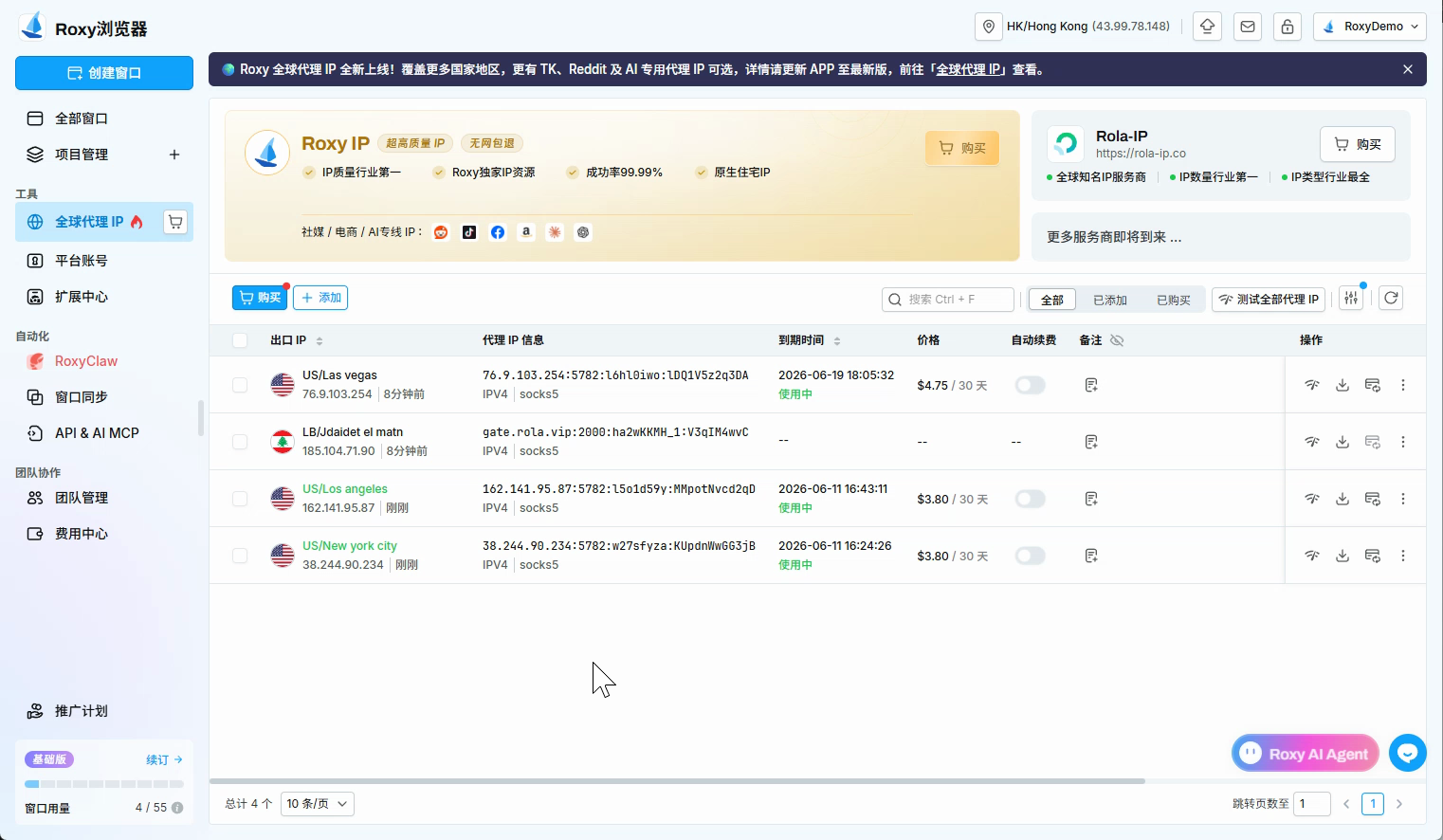Launch the Roxy AI Agent
Viewport: 1443px width, 840px height.
click(x=1306, y=754)
